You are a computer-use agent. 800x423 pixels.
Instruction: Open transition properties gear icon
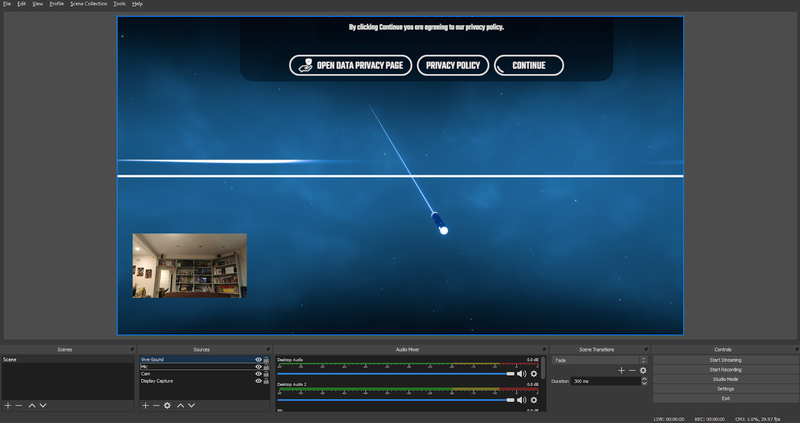pos(643,370)
